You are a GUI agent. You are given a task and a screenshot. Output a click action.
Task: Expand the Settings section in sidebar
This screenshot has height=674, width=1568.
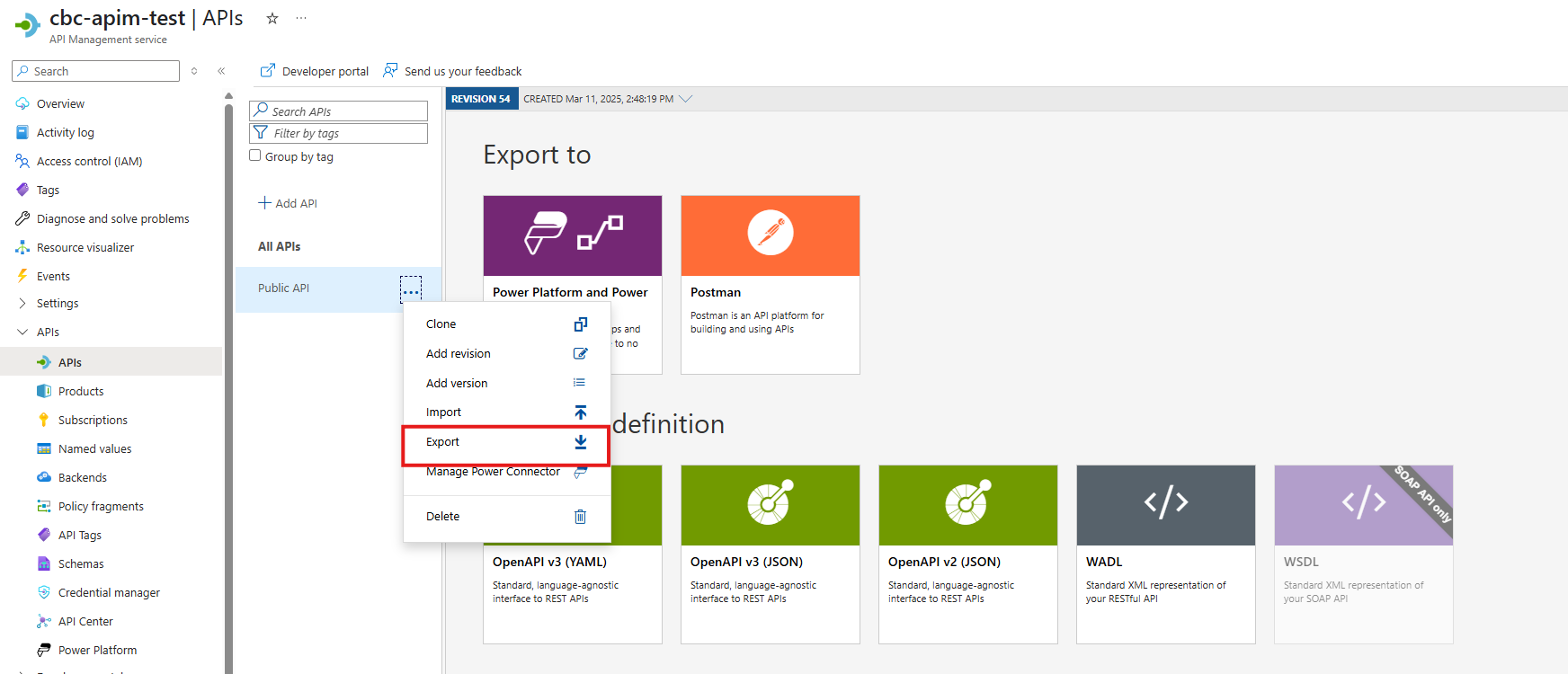point(22,304)
